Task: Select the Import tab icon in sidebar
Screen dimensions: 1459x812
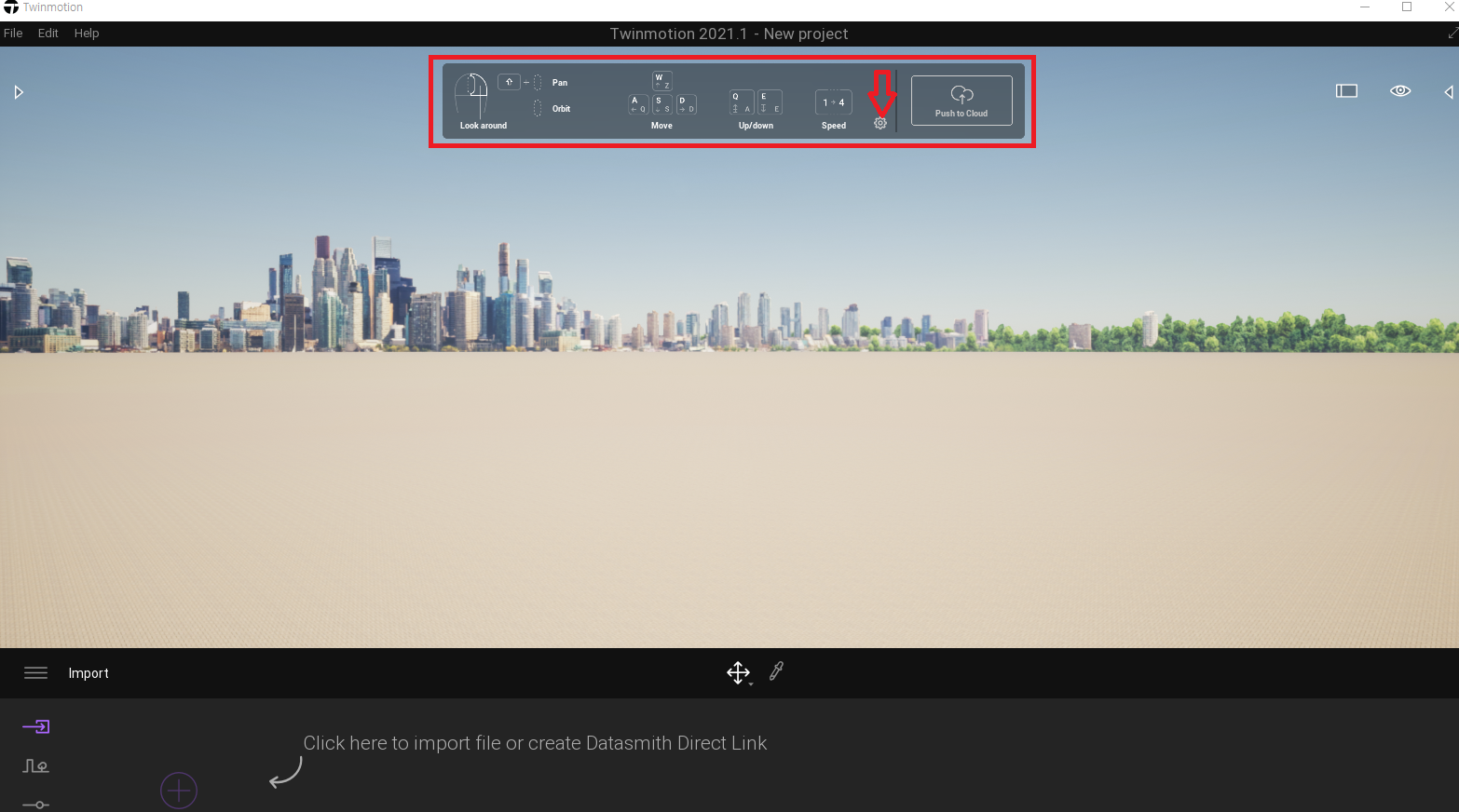Action: (36, 726)
